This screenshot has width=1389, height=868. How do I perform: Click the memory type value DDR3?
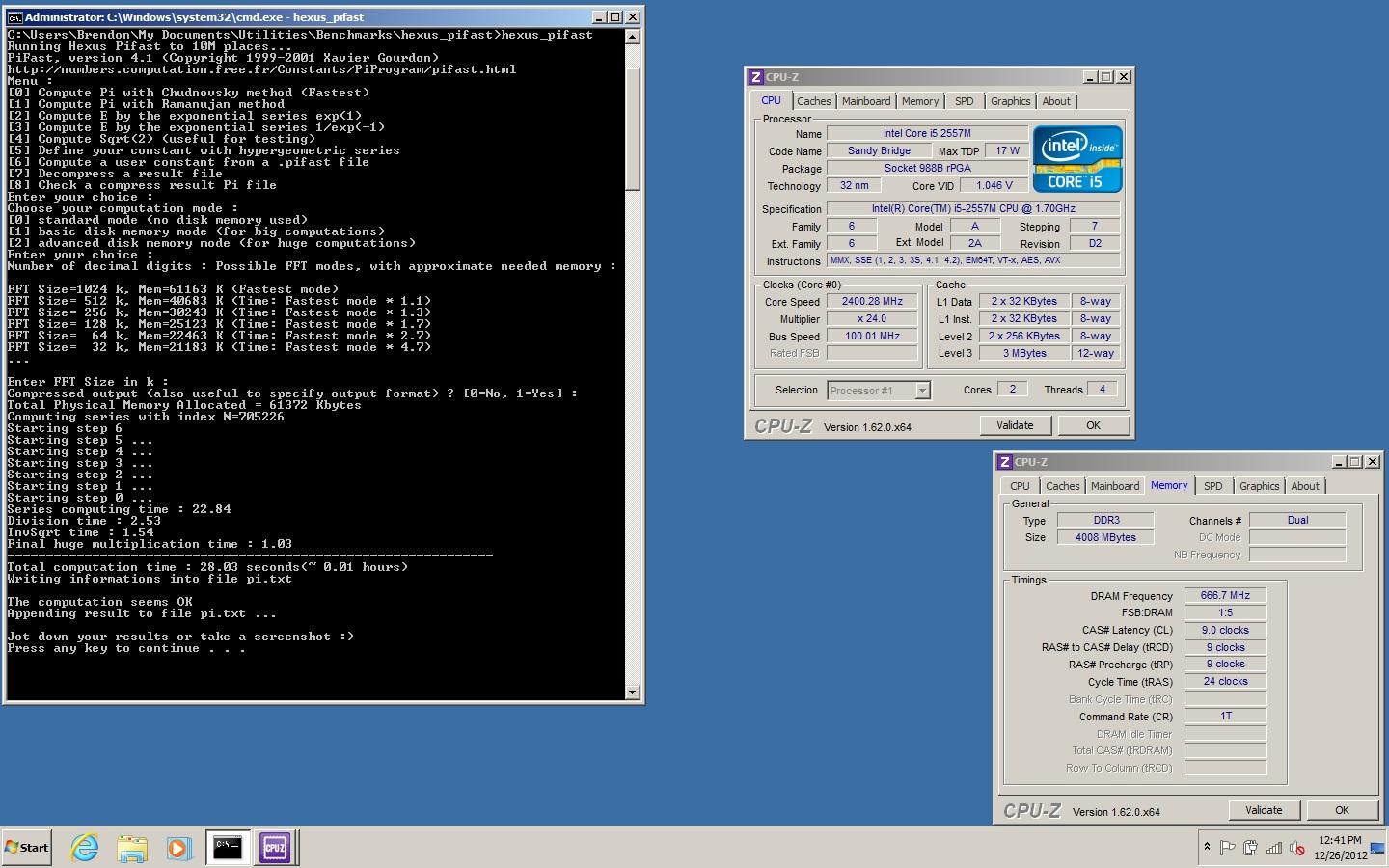pos(1106,520)
